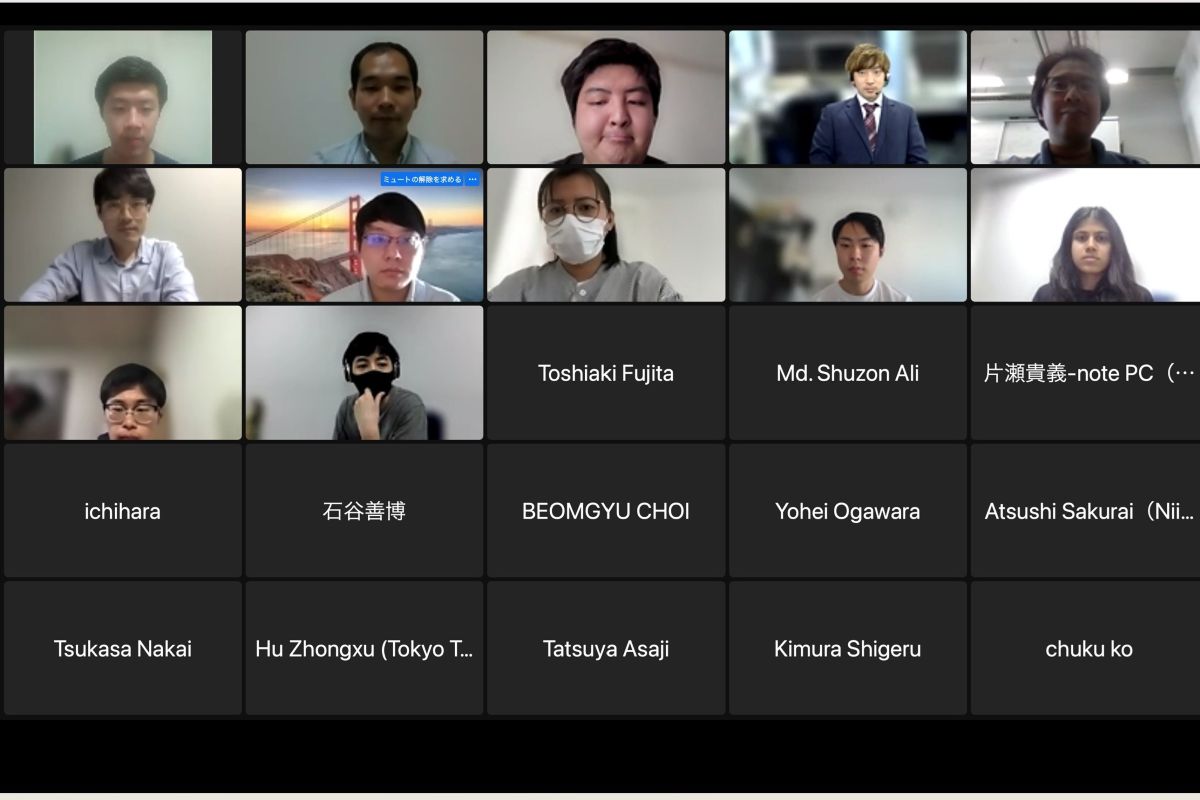Select the Yohei Ogawara participant tile
Screen dimensions: 1200x800
(x=848, y=511)
